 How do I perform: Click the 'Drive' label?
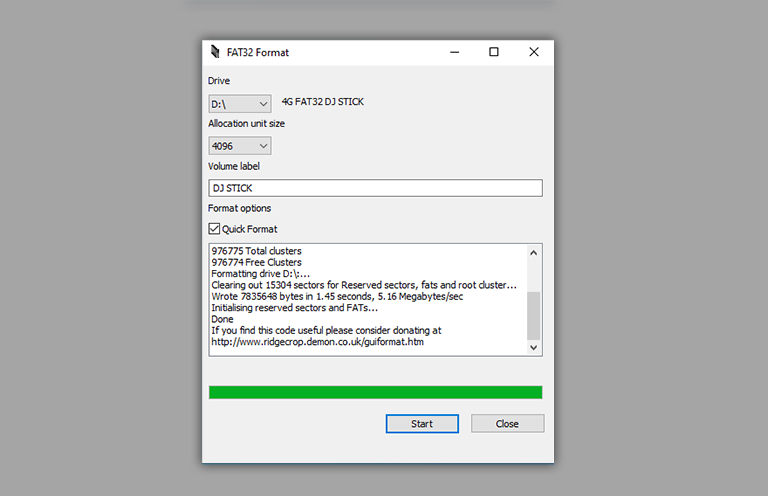tap(219, 81)
